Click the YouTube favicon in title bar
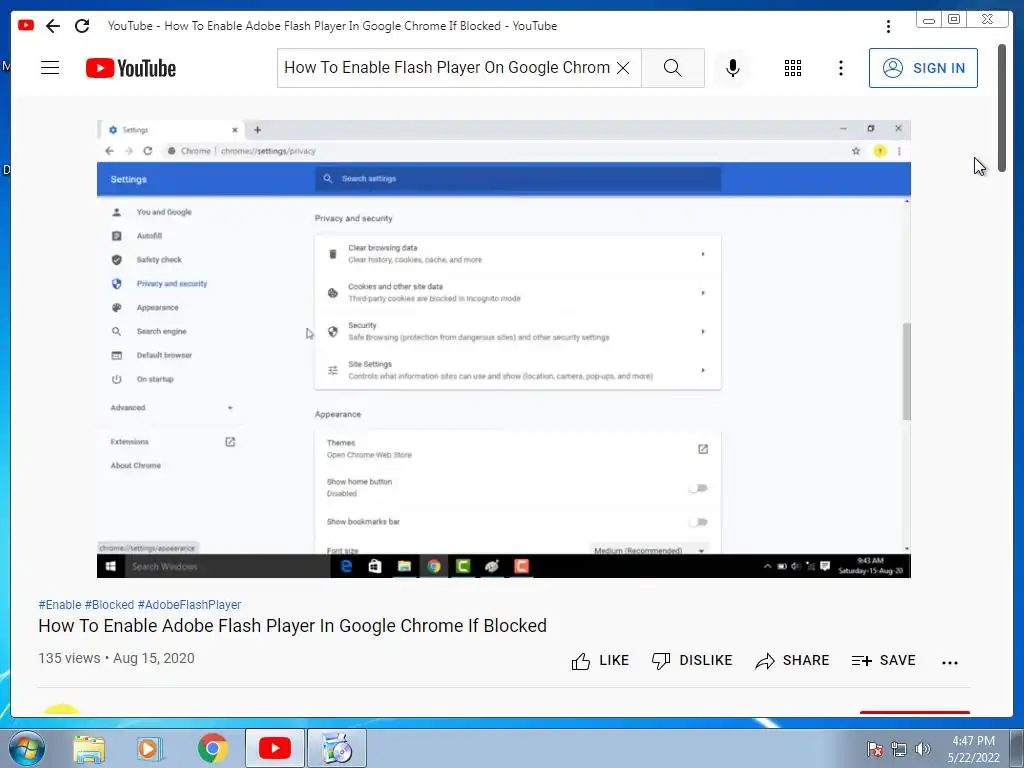Viewport: 1024px width, 768px height. click(26, 25)
